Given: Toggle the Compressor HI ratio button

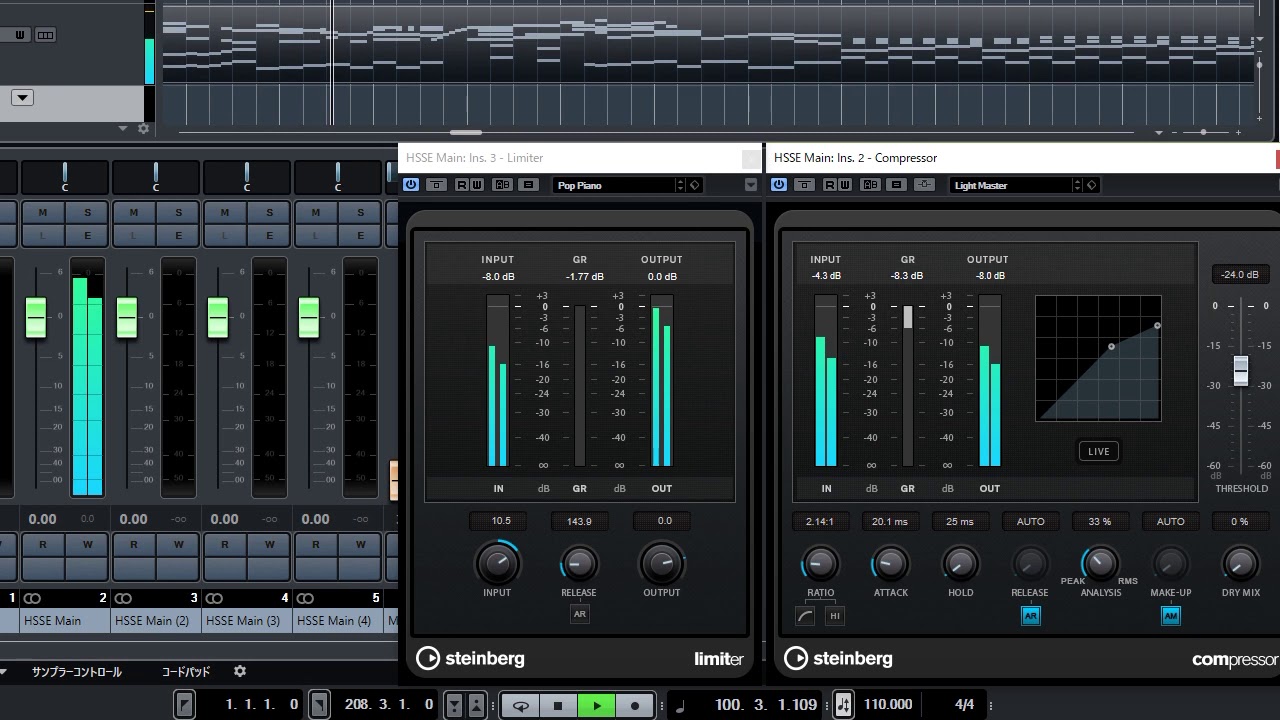Looking at the screenshot, I should click(834, 616).
